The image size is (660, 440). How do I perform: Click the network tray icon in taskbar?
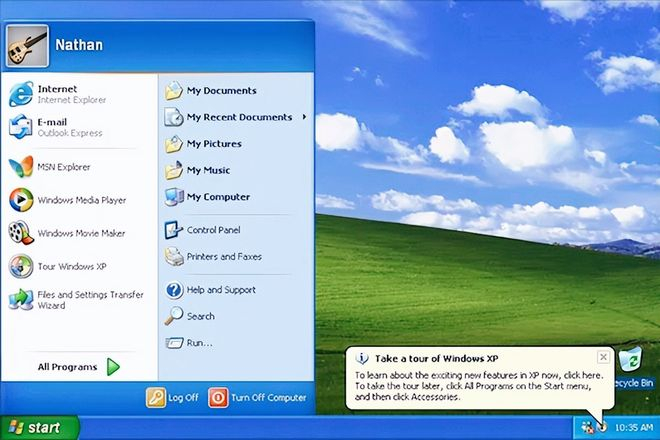click(x=587, y=428)
